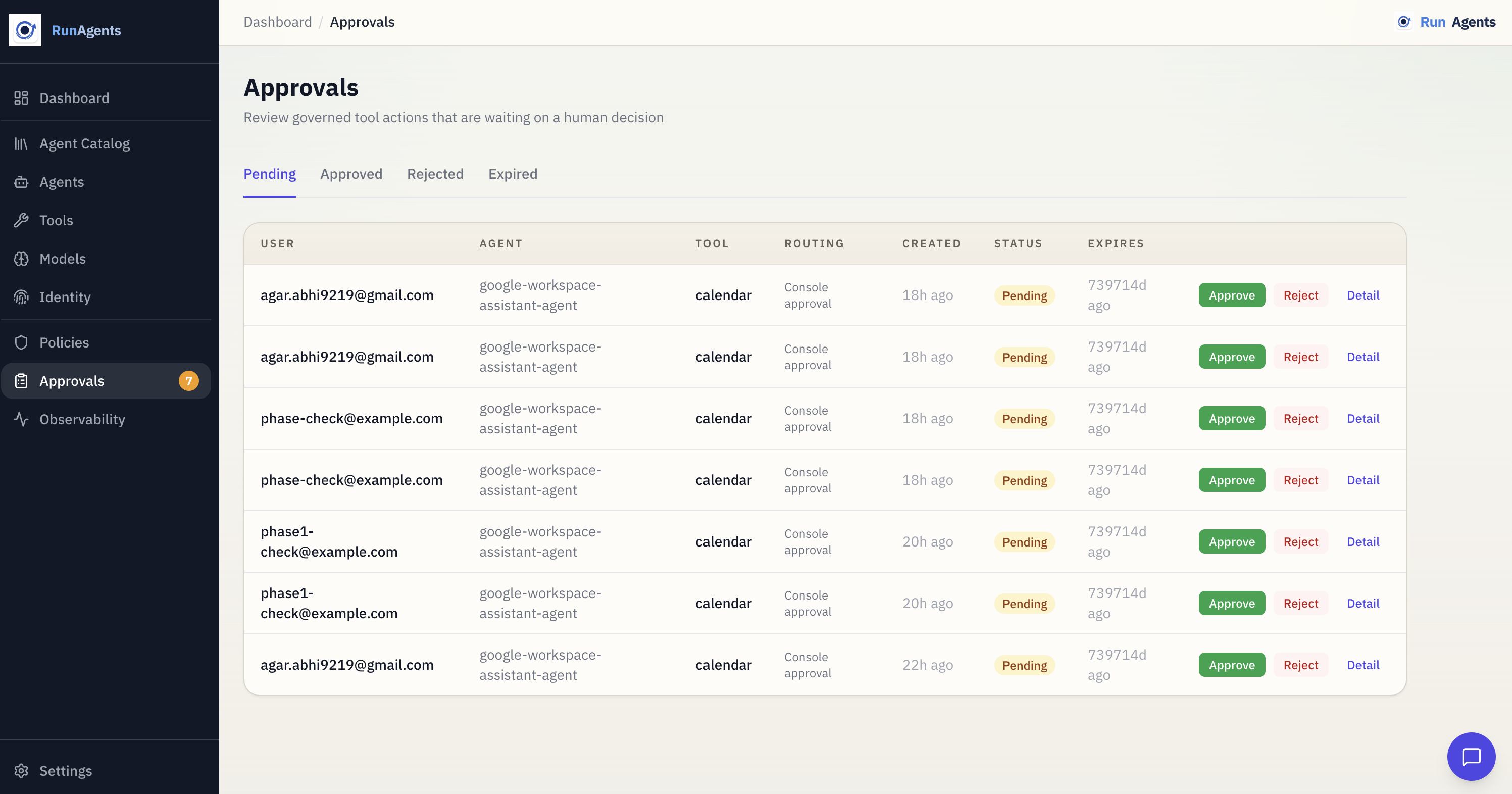Approve the first agar.abhi9219 calendar request
The width and height of the screenshot is (1512, 794).
point(1231,295)
